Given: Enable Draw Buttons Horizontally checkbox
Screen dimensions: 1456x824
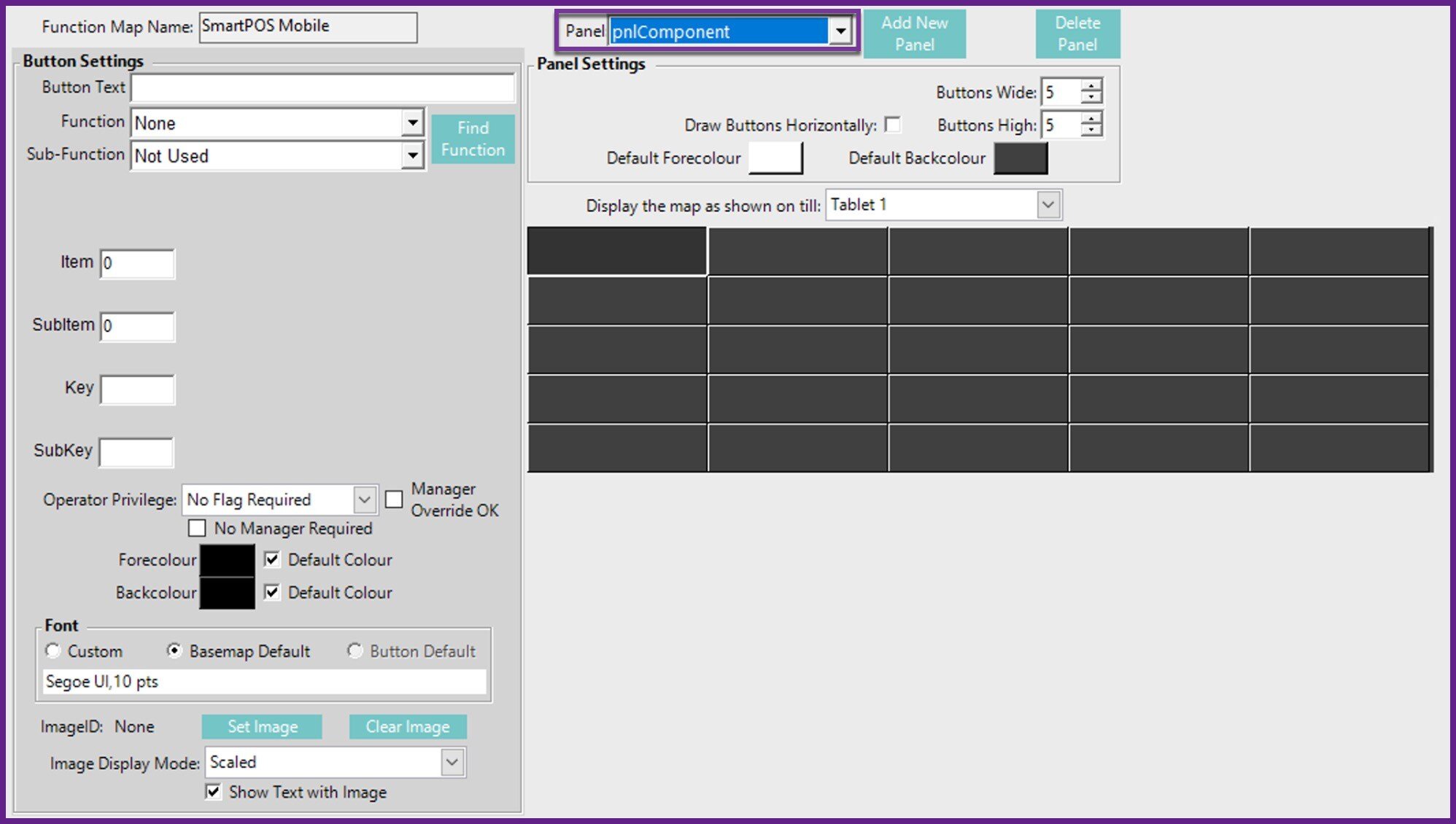Looking at the screenshot, I should [x=892, y=125].
